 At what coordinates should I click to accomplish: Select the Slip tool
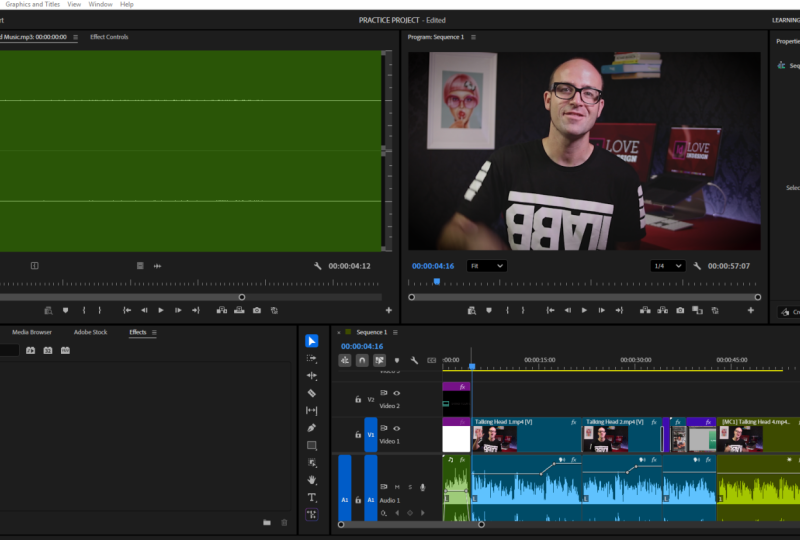[x=312, y=410]
